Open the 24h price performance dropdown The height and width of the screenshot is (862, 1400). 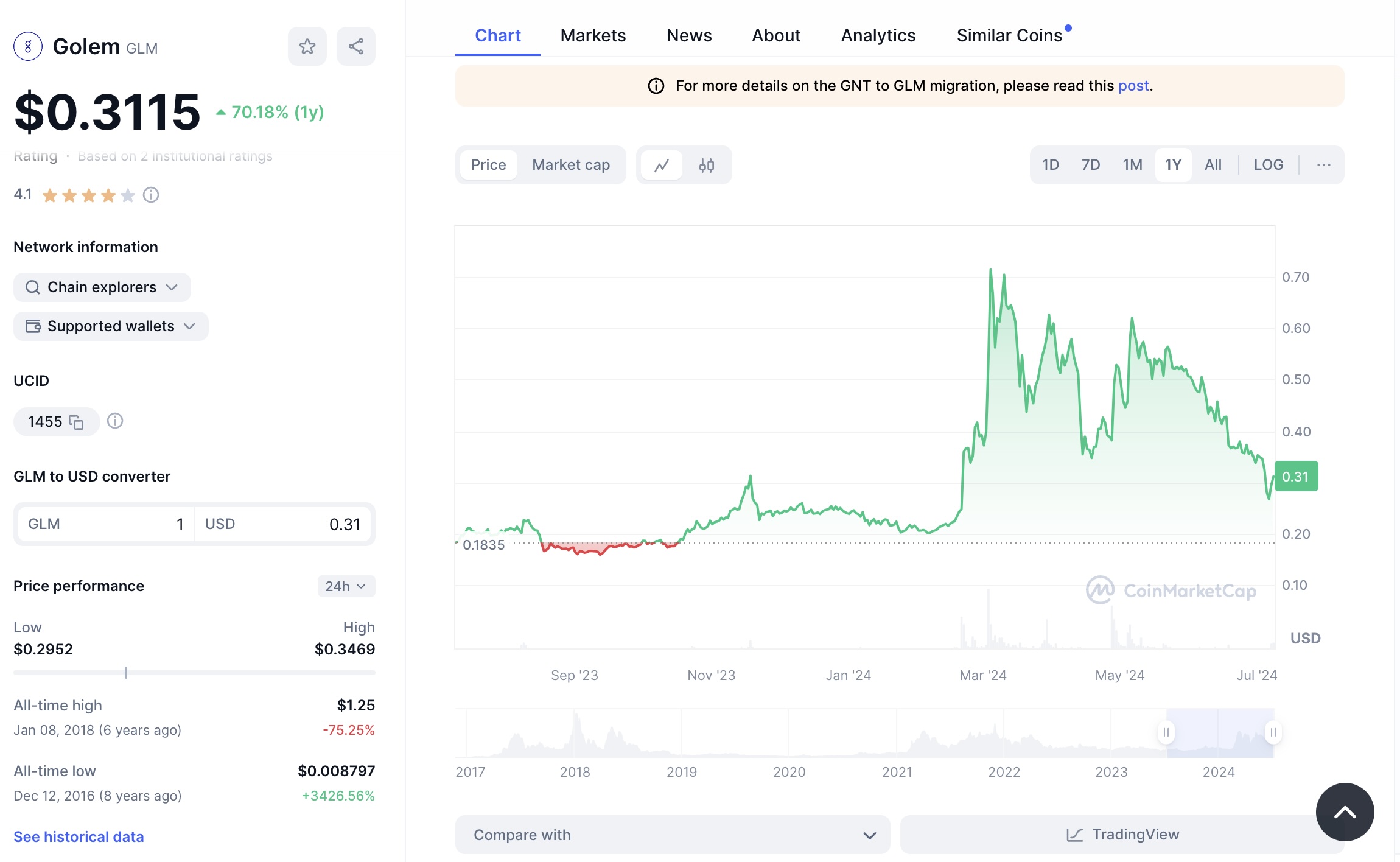click(346, 586)
